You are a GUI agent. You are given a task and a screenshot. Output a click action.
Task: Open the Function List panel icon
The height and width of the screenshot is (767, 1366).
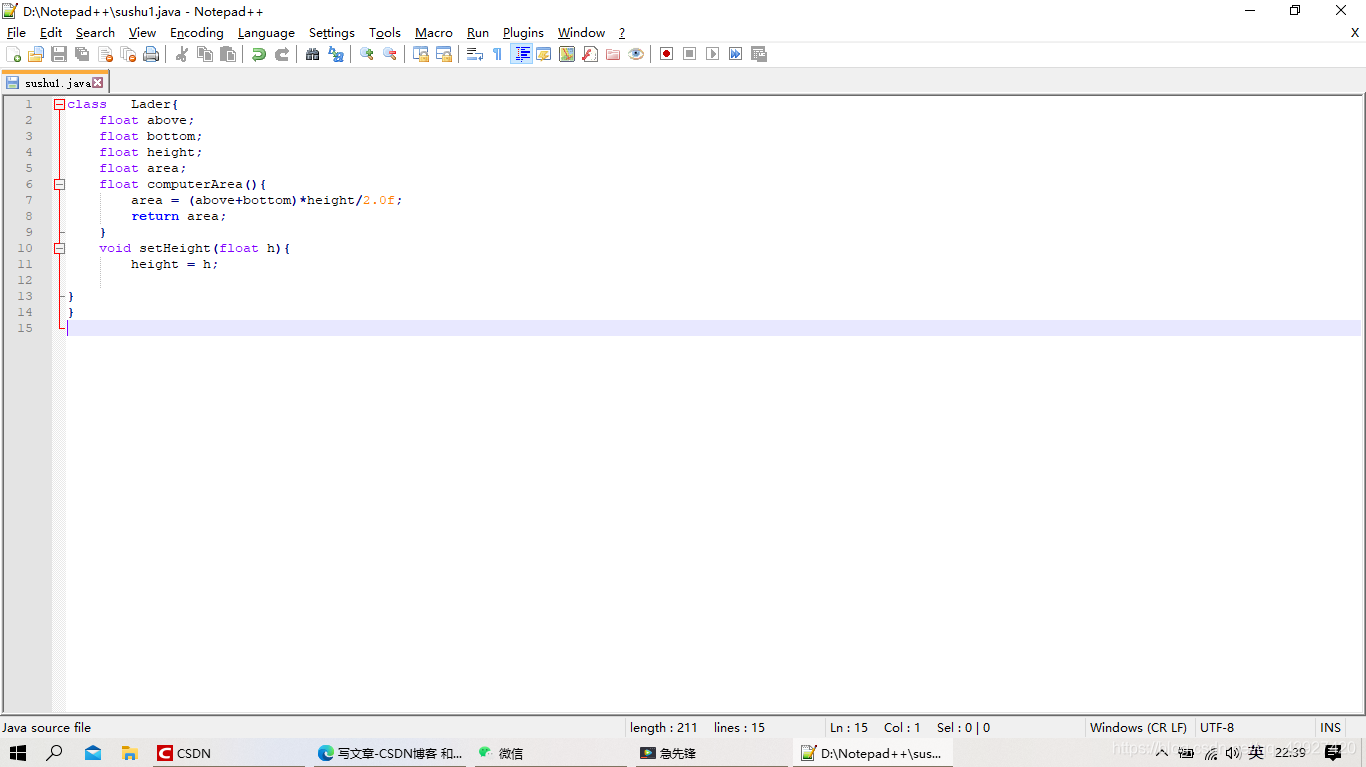point(590,54)
